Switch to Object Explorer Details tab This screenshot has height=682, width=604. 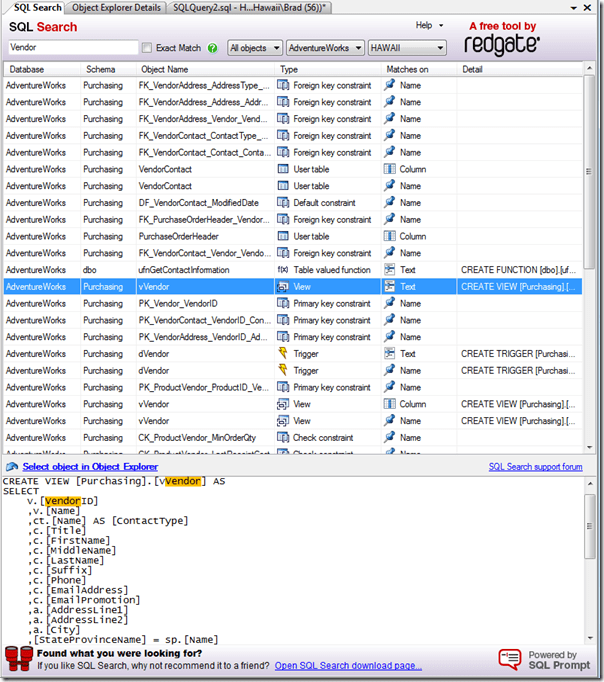tap(116, 7)
